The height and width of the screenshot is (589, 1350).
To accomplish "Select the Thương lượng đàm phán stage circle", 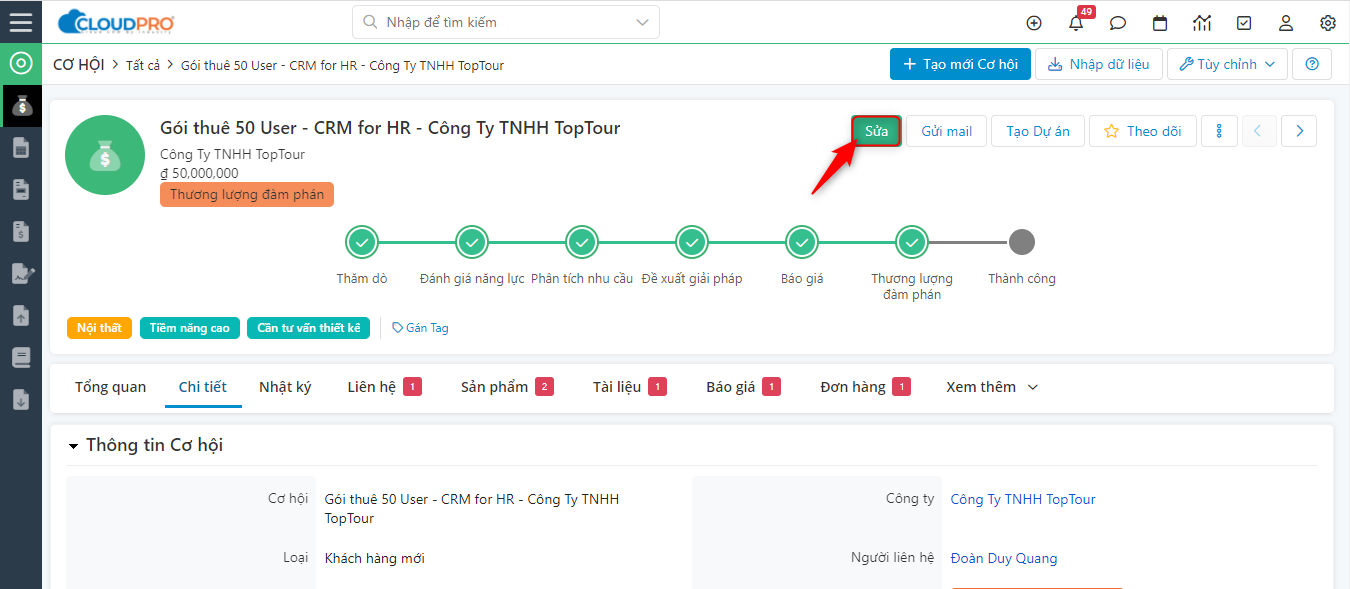I will point(912,242).
